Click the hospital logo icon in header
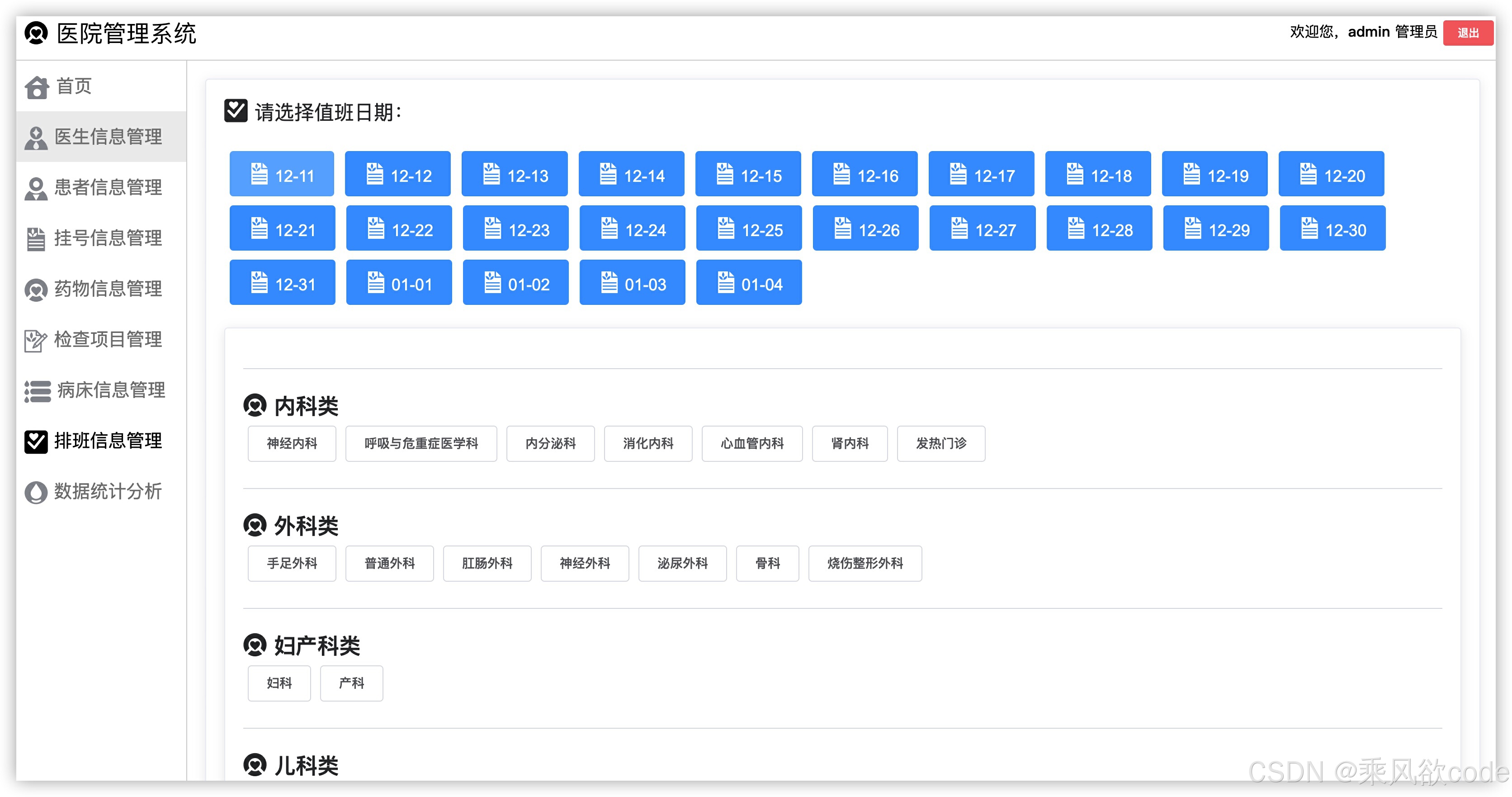Image resolution: width=1512 pixels, height=797 pixels. click(x=36, y=33)
